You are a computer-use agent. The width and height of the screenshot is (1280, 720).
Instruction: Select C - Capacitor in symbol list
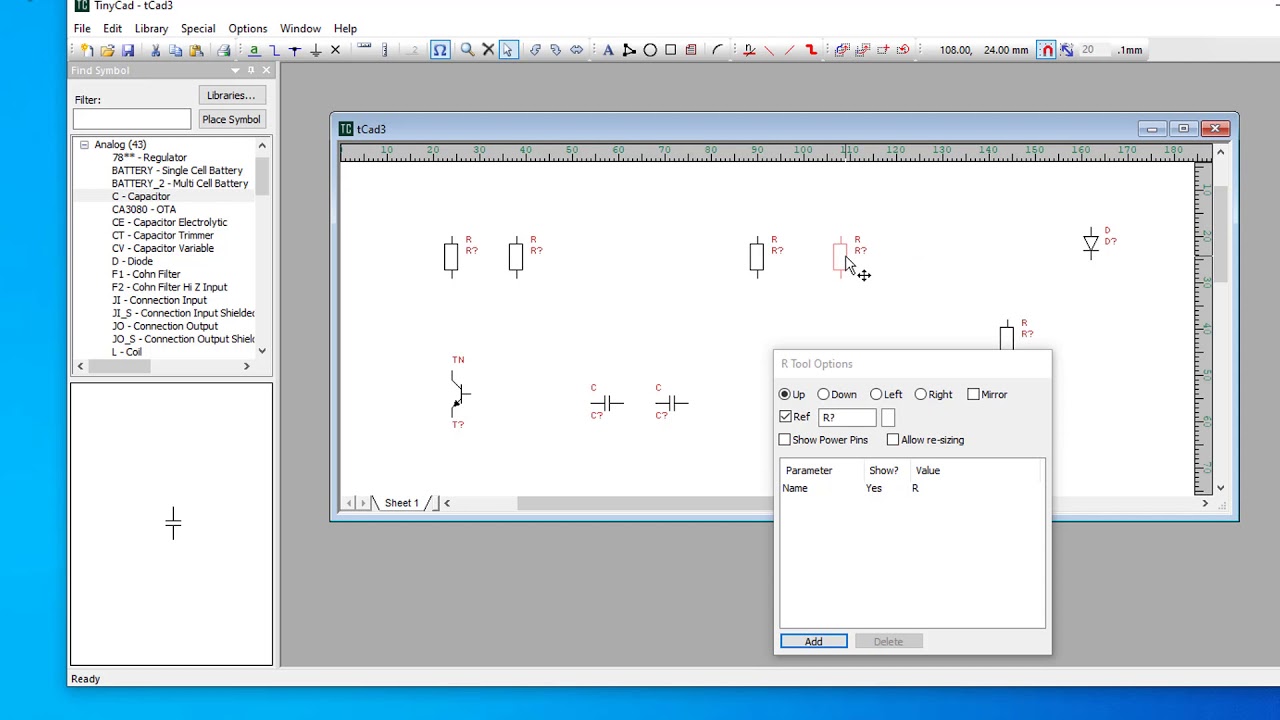point(141,197)
